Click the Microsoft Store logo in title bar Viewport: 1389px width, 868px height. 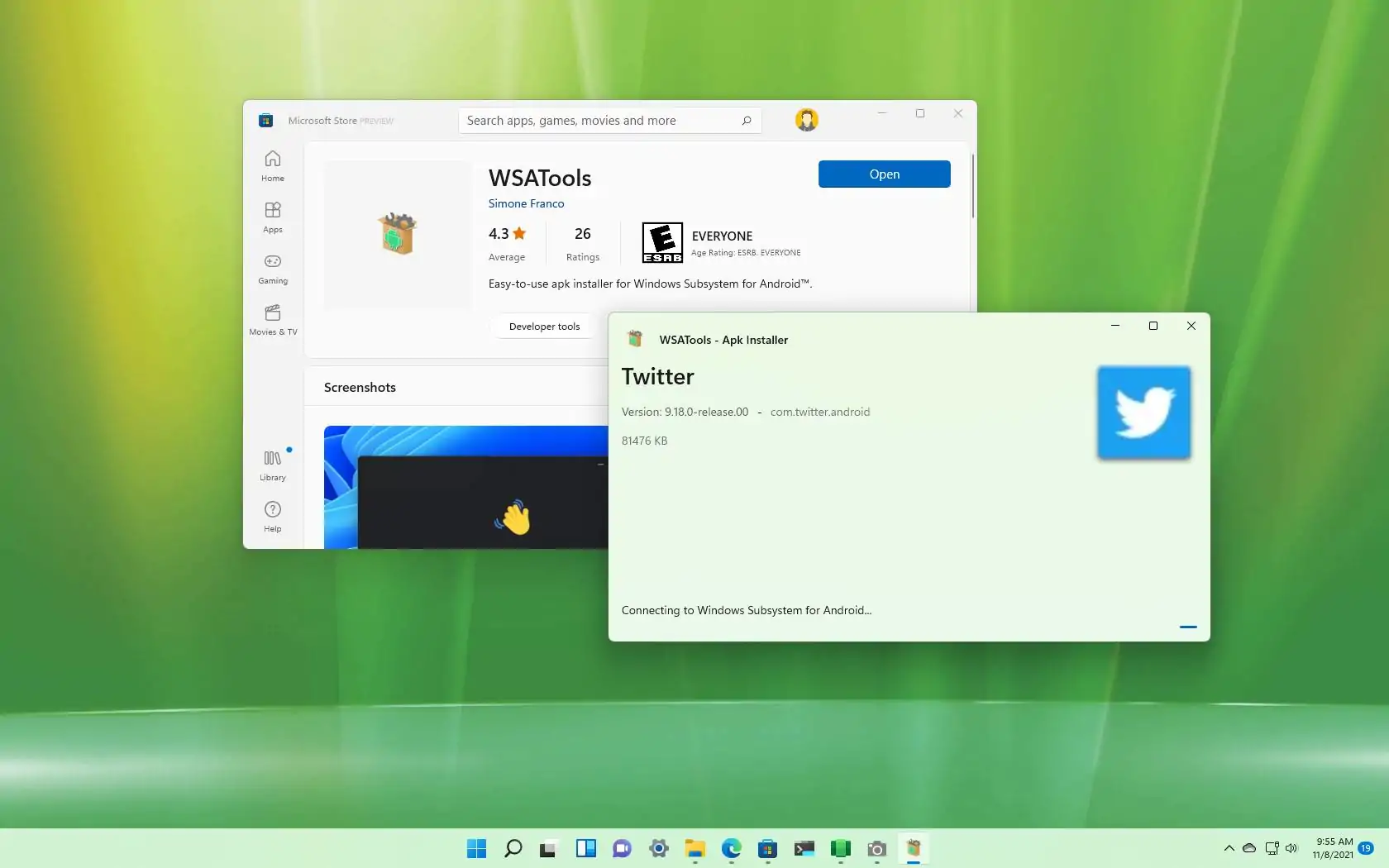coord(265,121)
